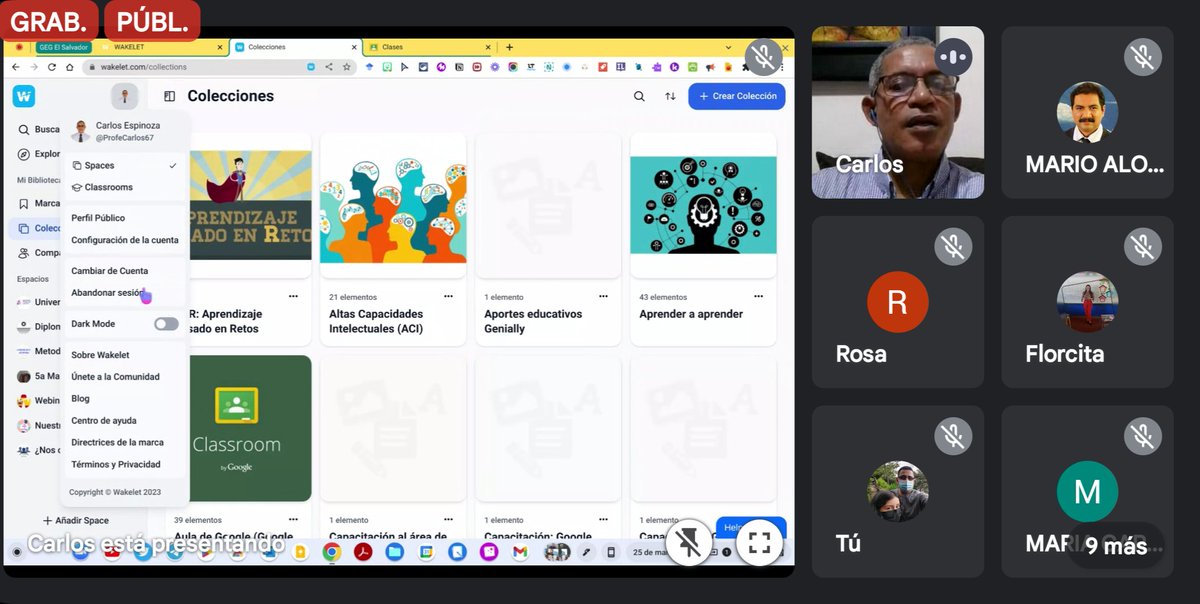This screenshot has height=604, width=1200.
Task: Open Directrices de la marca link
Action: click(x=117, y=442)
